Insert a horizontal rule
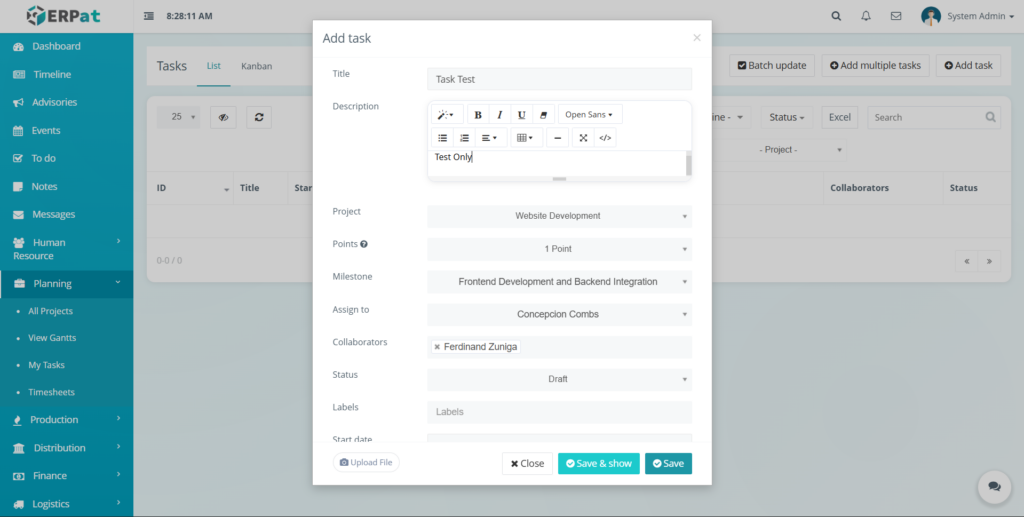Viewport: 1024px width, 517px height. 558,138
